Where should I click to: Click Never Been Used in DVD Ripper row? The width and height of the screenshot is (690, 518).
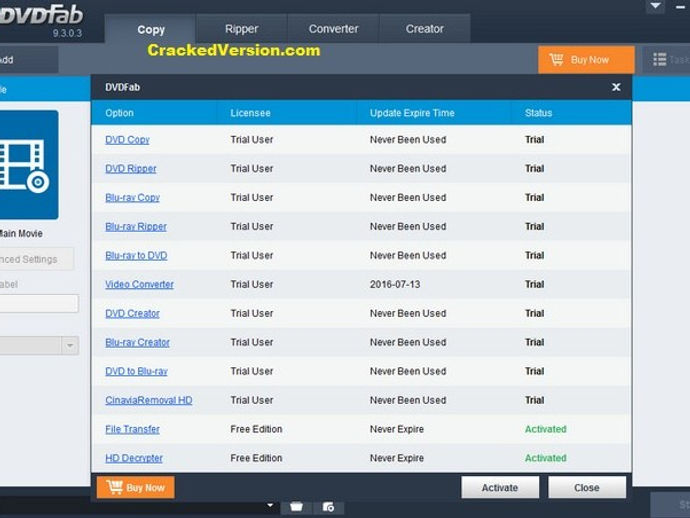click(408, 169)
